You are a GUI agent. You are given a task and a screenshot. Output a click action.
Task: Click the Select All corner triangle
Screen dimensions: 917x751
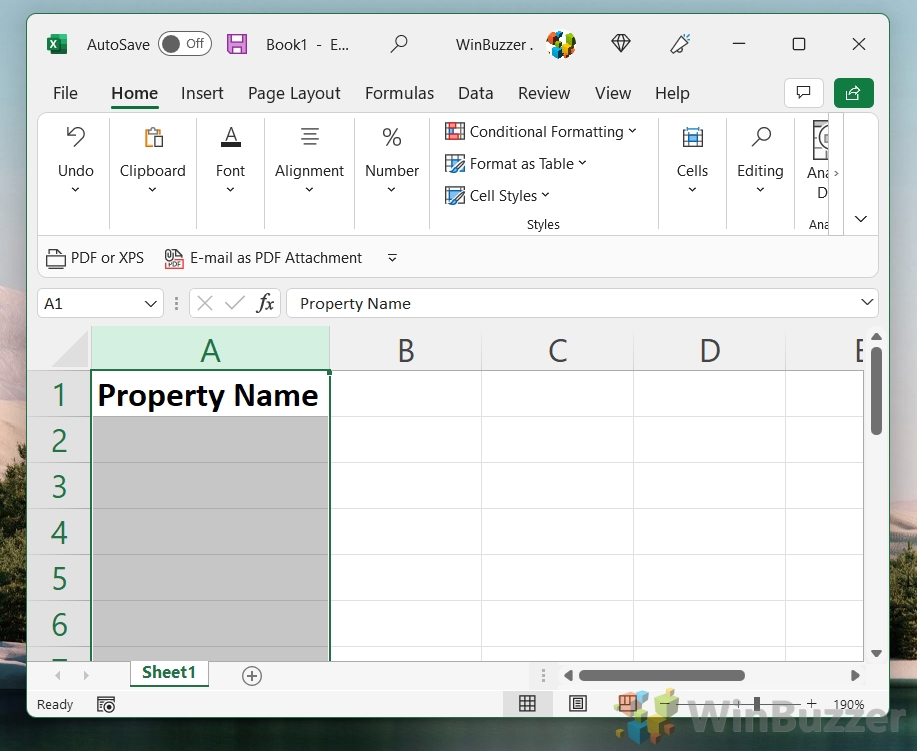tap(70, 349)
